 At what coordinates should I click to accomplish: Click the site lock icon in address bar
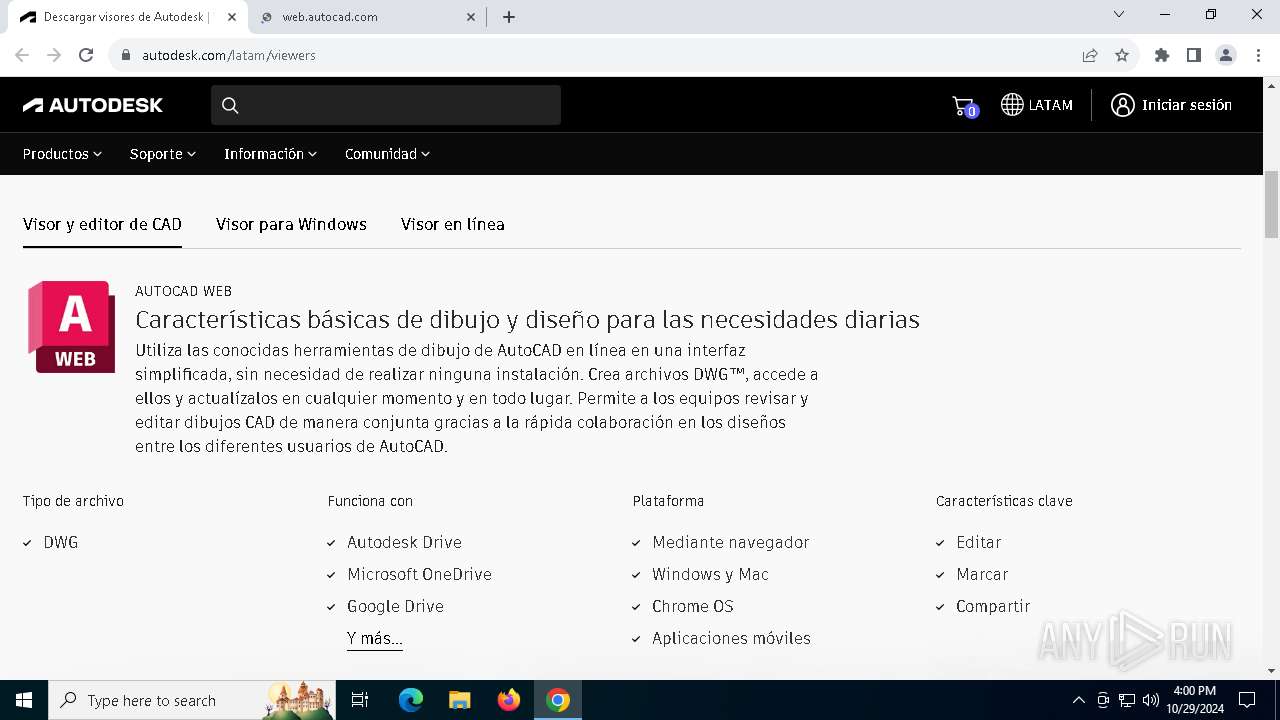[125, 55]
